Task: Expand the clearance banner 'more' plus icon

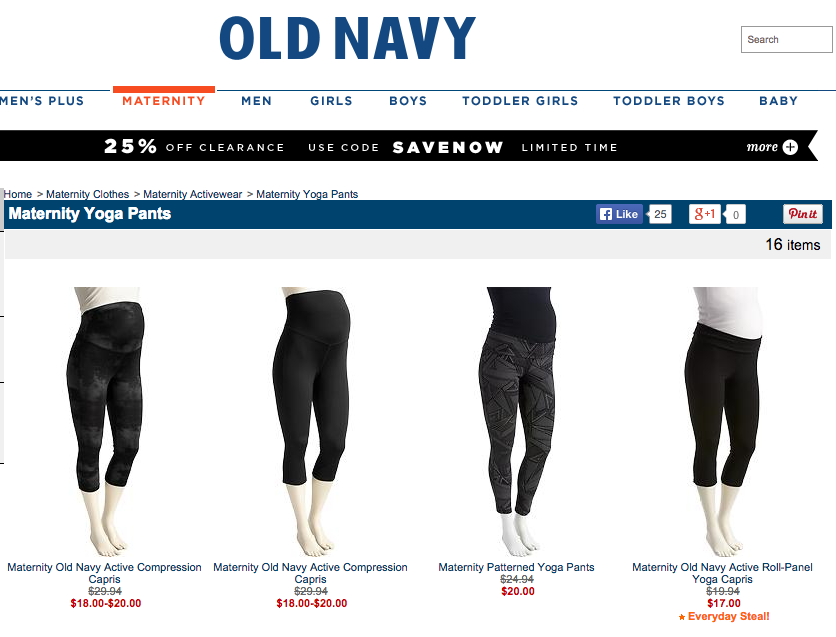Action: tap(790, 147)
